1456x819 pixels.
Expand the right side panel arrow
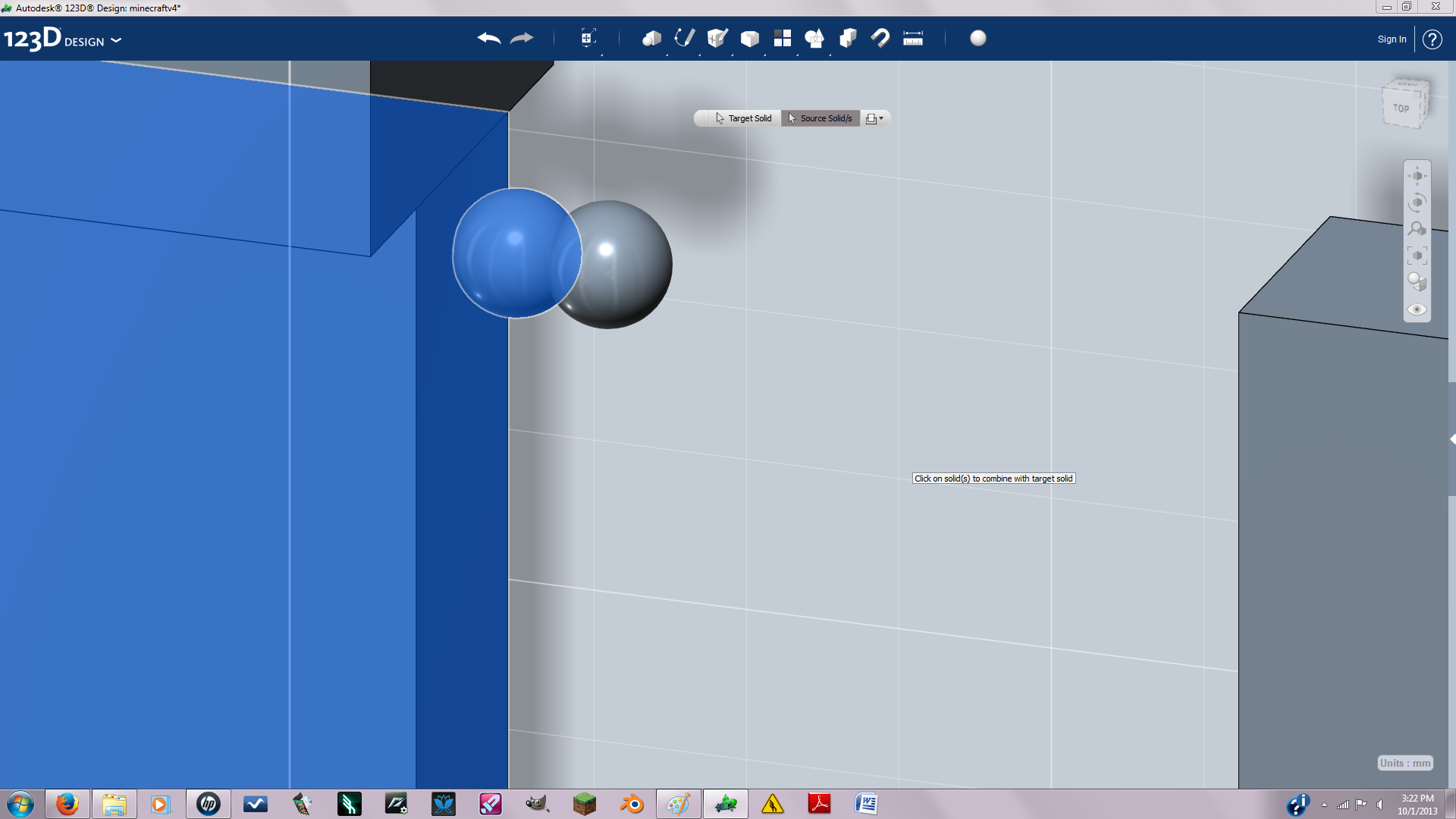(1452, 439)
